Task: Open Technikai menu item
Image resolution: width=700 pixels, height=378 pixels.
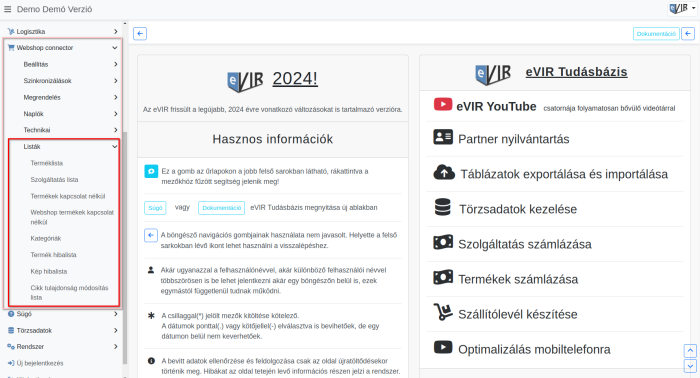Action: 37,130
